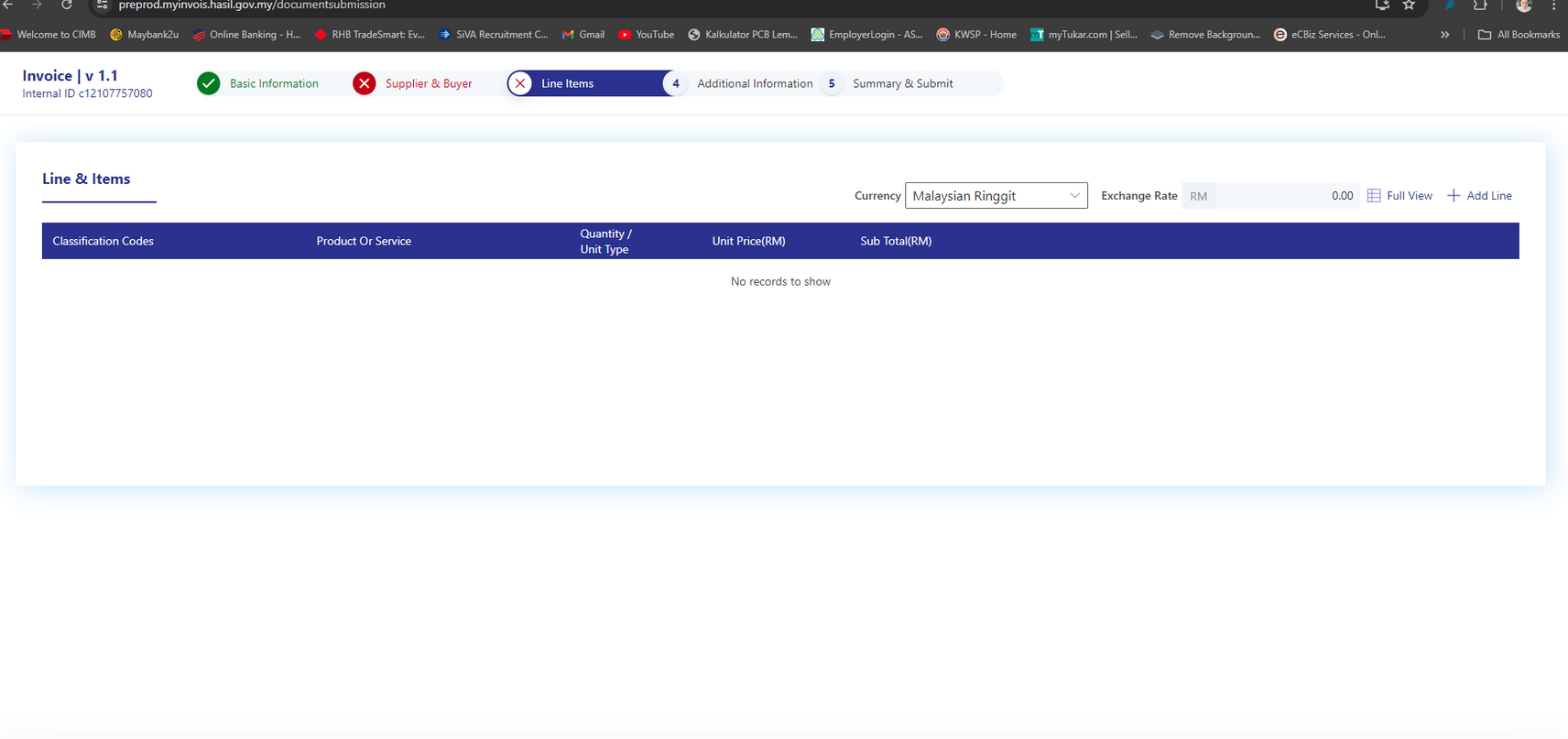
Task: Open the Chrome three-dot menu
Action: 1554,5
